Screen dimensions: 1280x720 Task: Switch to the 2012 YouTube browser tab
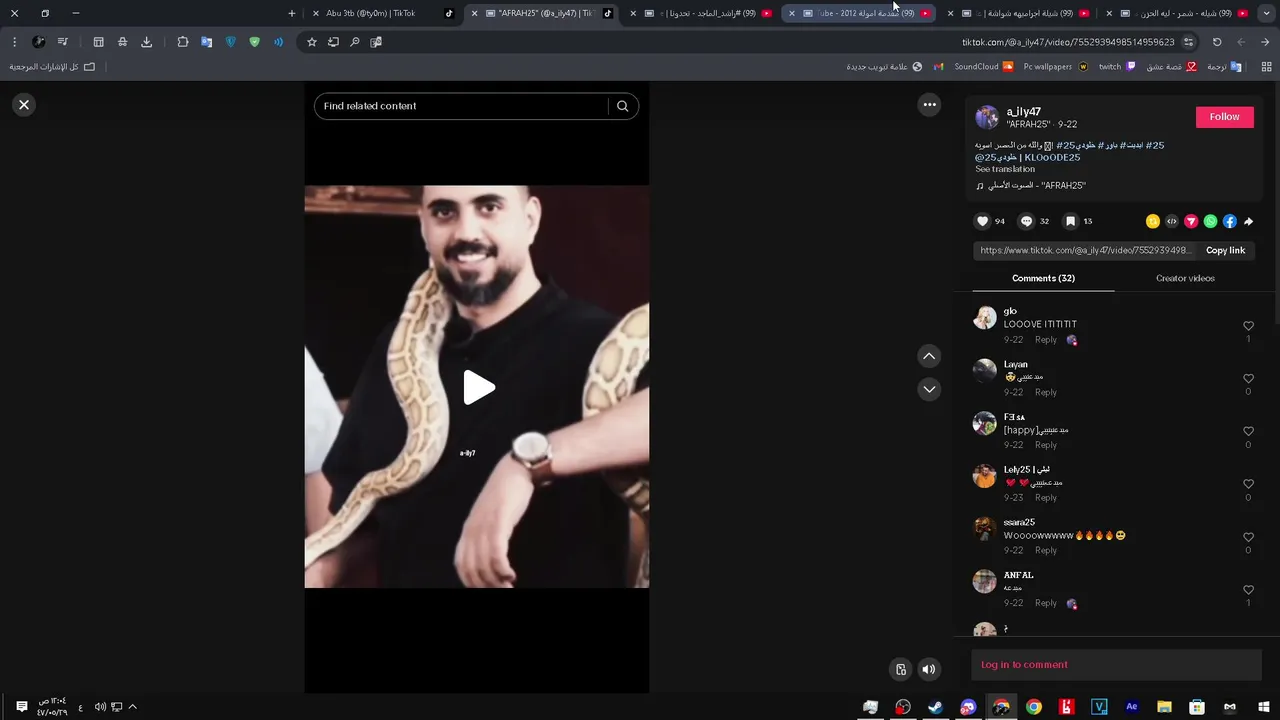pos(860,14)
